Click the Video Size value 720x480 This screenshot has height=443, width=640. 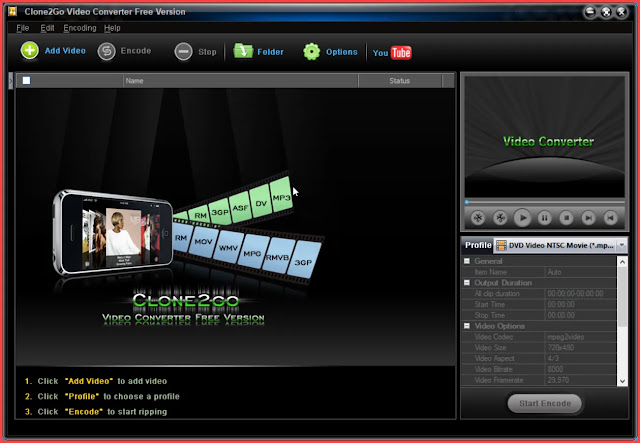[x=581, y=347]
